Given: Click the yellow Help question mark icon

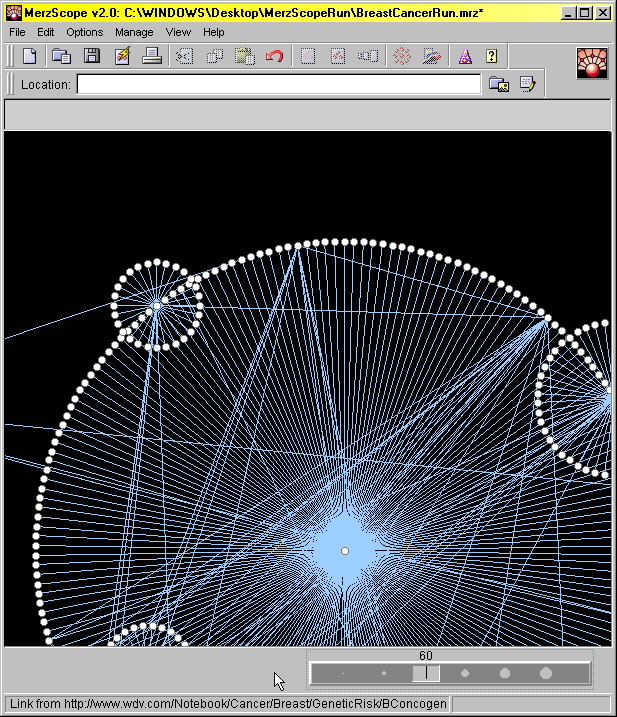Looking at the screenshot, I should [492, 56].
